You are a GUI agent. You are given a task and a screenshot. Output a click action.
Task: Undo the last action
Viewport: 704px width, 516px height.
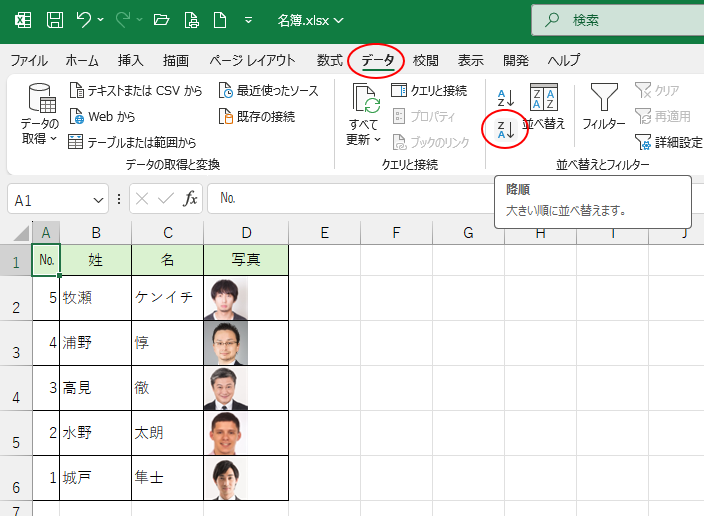tap(84, 20)
